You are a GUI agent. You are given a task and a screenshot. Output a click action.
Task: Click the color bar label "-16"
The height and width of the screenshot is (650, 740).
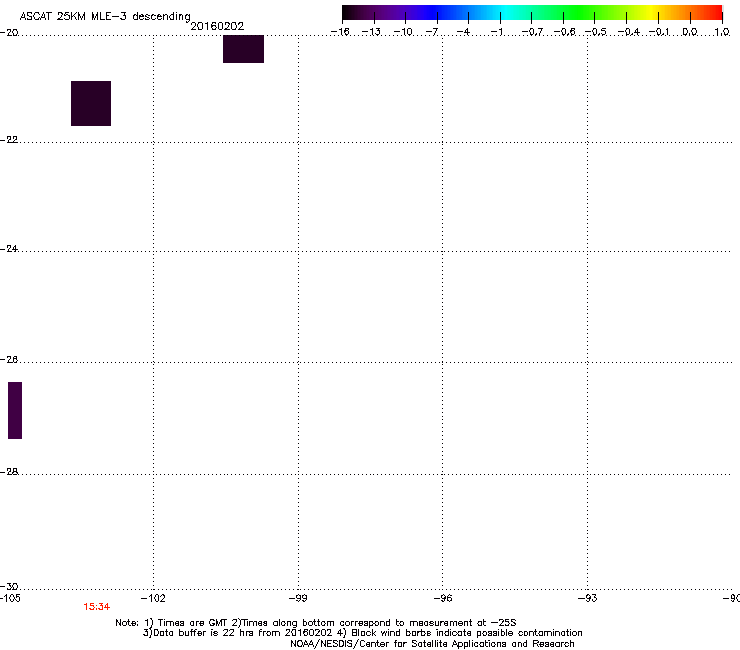pyautogui.click(x=340, y=32)
